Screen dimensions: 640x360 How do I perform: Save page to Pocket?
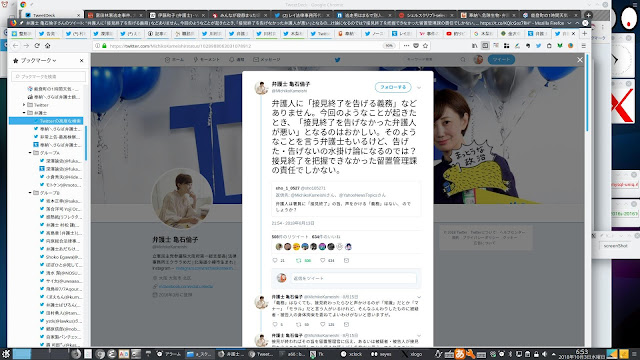(x=416, y=46)
